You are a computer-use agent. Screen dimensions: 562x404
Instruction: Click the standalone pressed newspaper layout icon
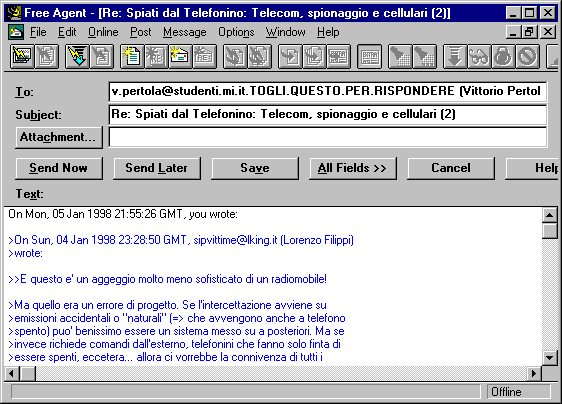[x=370, y=56]
